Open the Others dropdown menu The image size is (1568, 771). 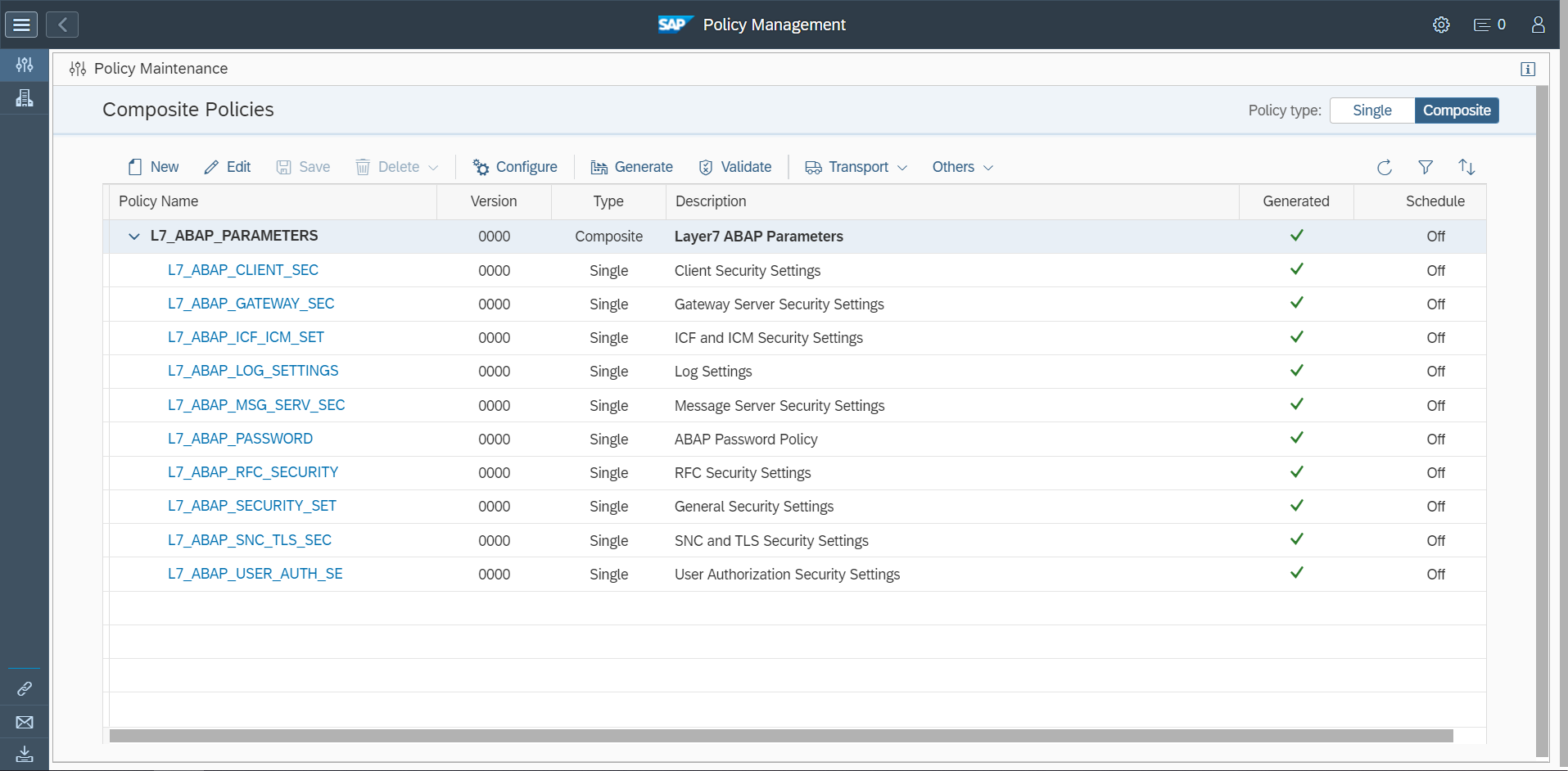coord(963,167)
